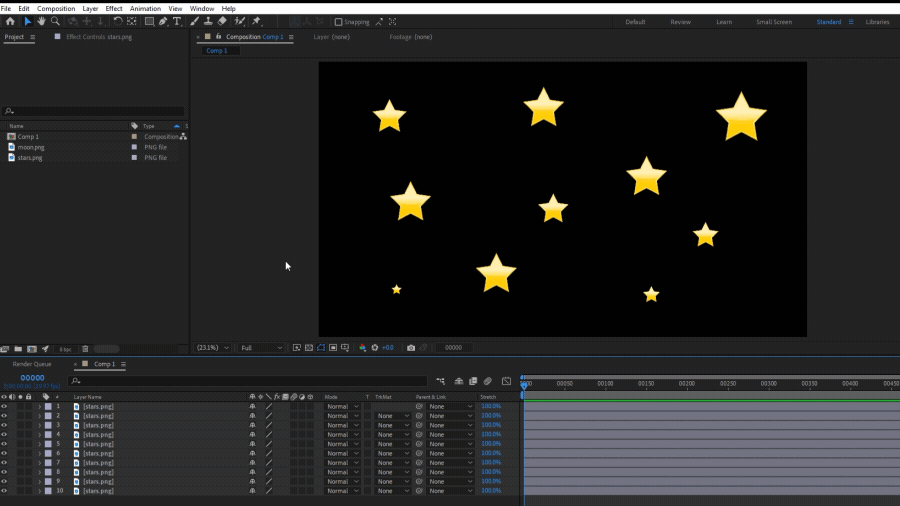Select the Pan Behind anchor point tool

pos(131,21)
